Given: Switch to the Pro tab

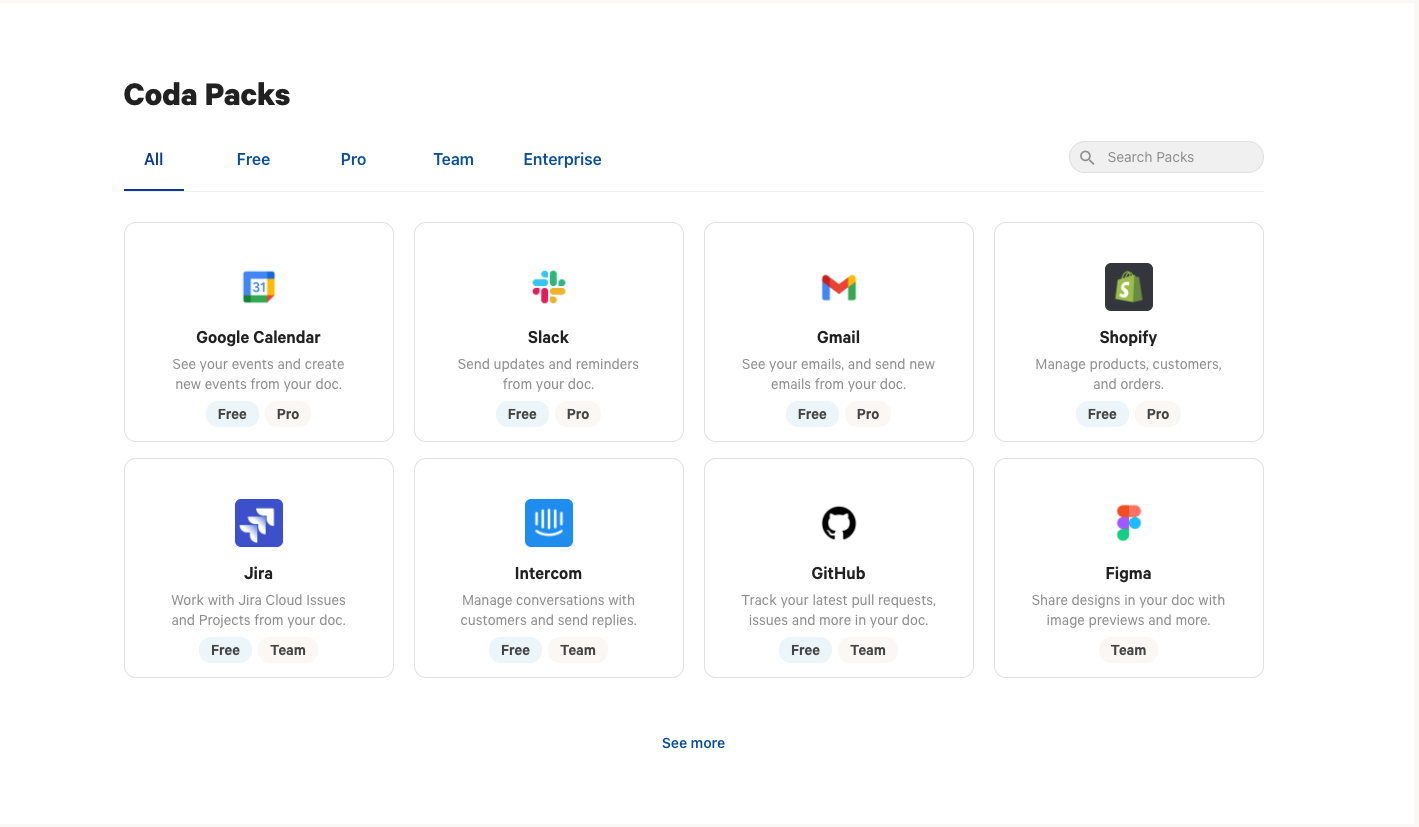Looking at the screenshot, I should click(354, 159).
